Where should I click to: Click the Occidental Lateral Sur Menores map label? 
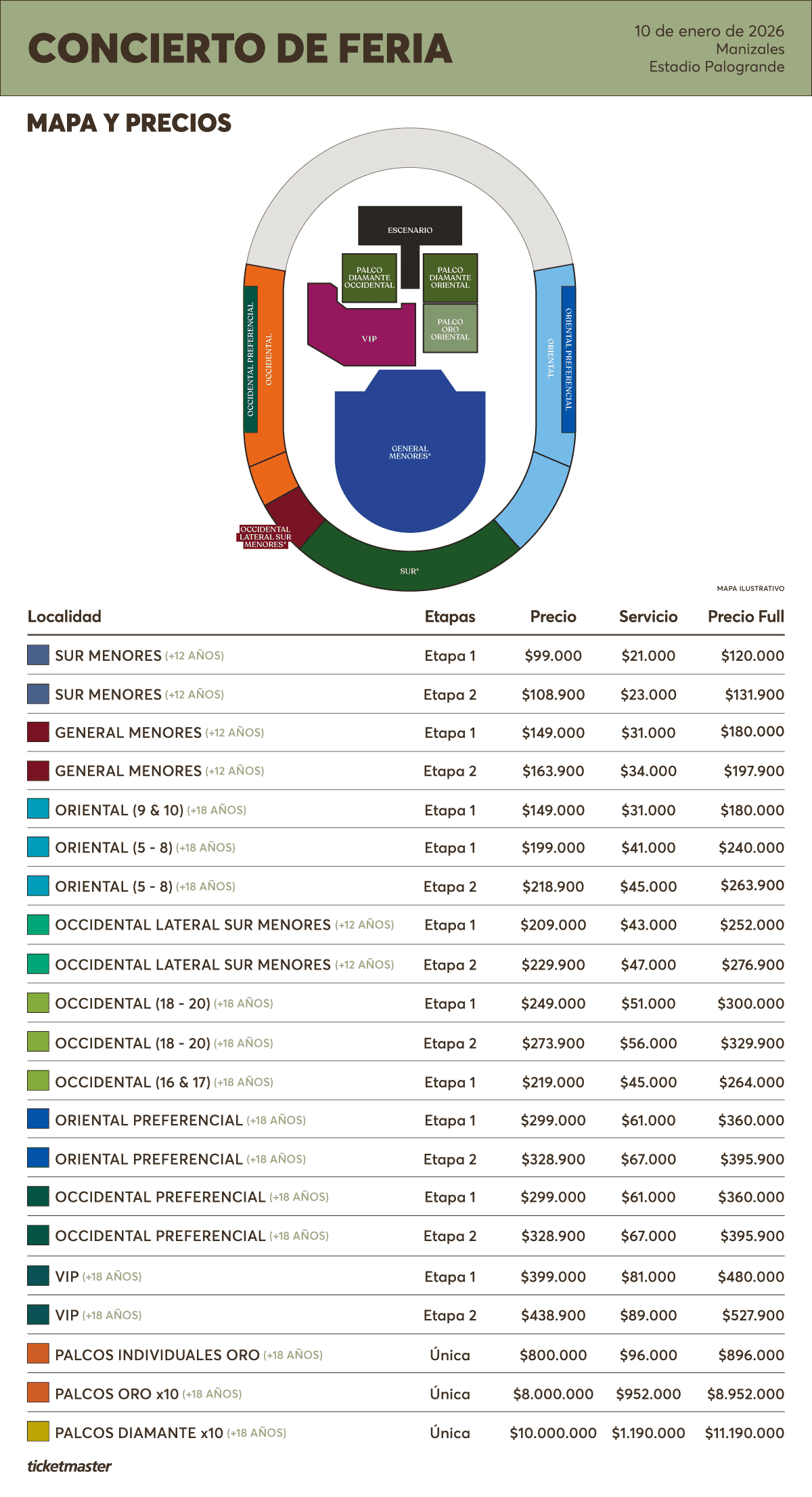(265, 537)
